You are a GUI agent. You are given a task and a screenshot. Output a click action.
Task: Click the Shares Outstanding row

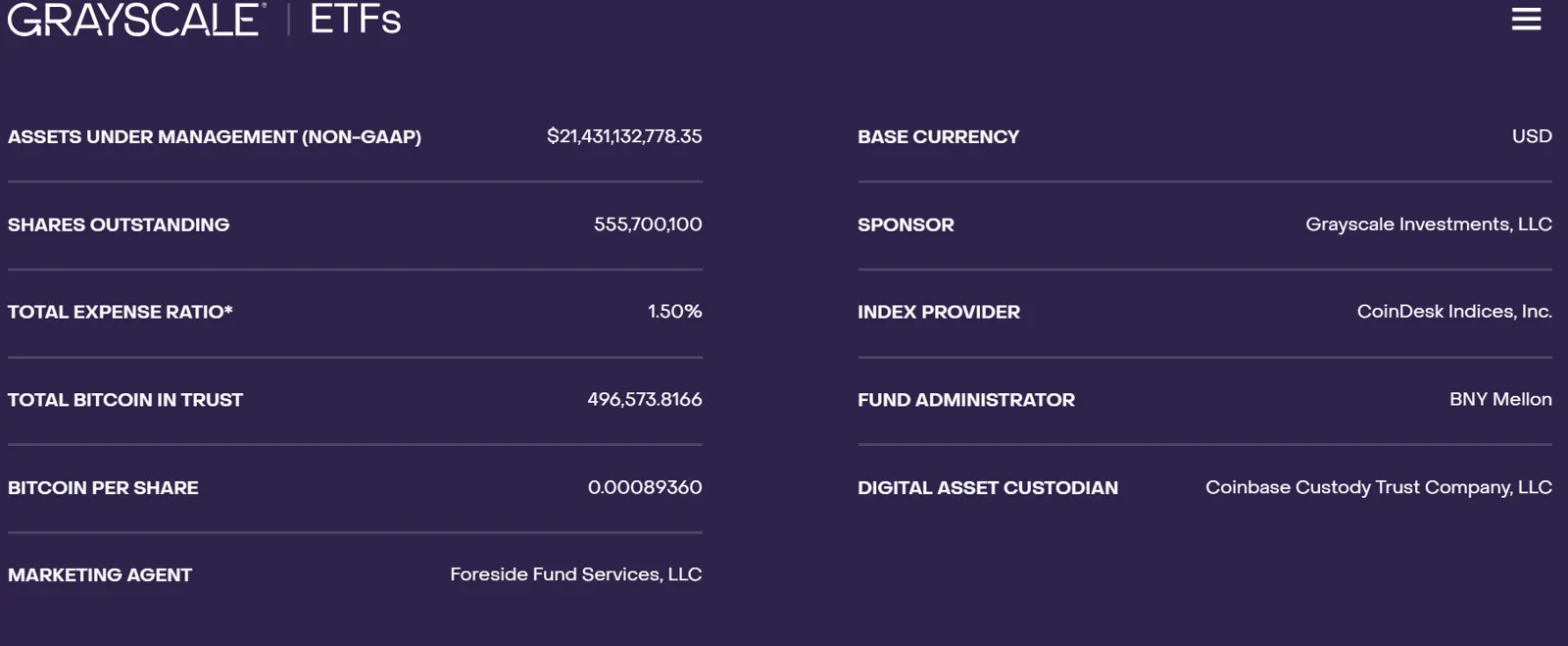point(118,224)
